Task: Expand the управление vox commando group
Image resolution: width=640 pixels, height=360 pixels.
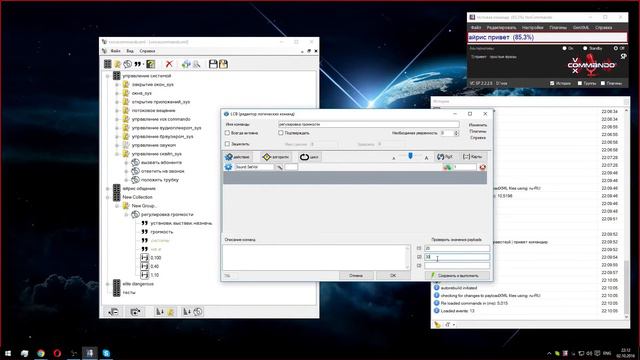Action: (x=117, y=119)
